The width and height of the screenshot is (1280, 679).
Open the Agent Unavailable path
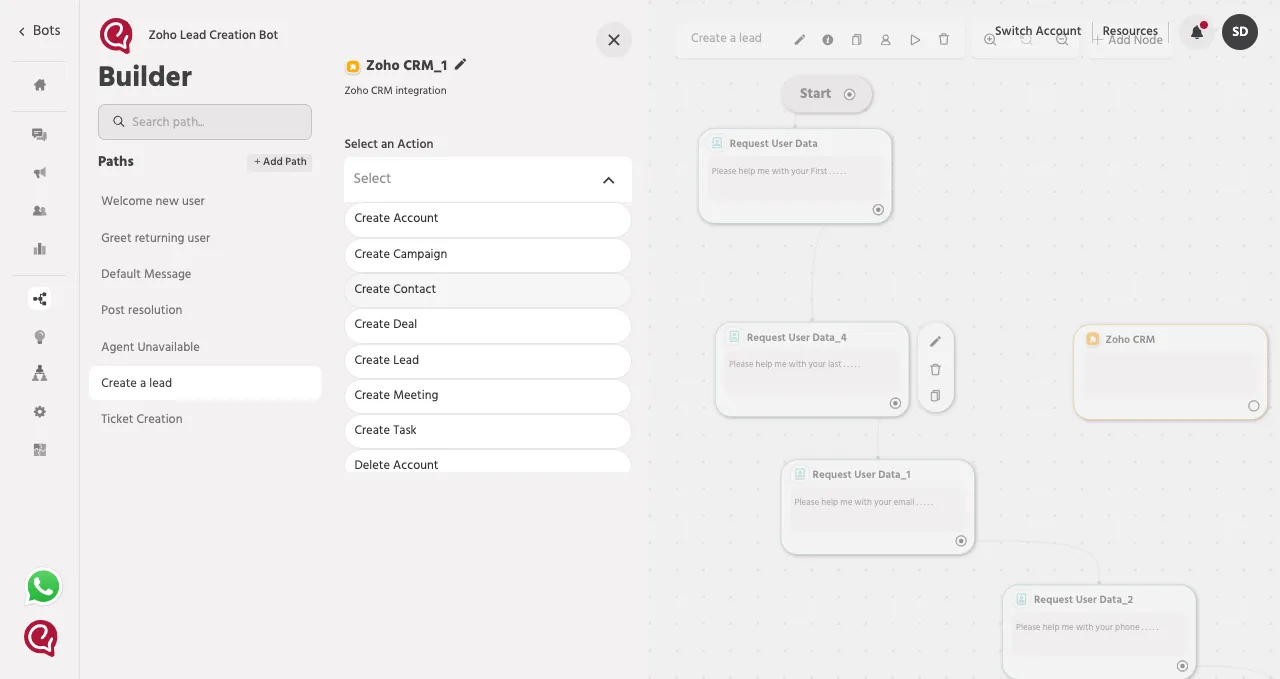coord(205,347)
